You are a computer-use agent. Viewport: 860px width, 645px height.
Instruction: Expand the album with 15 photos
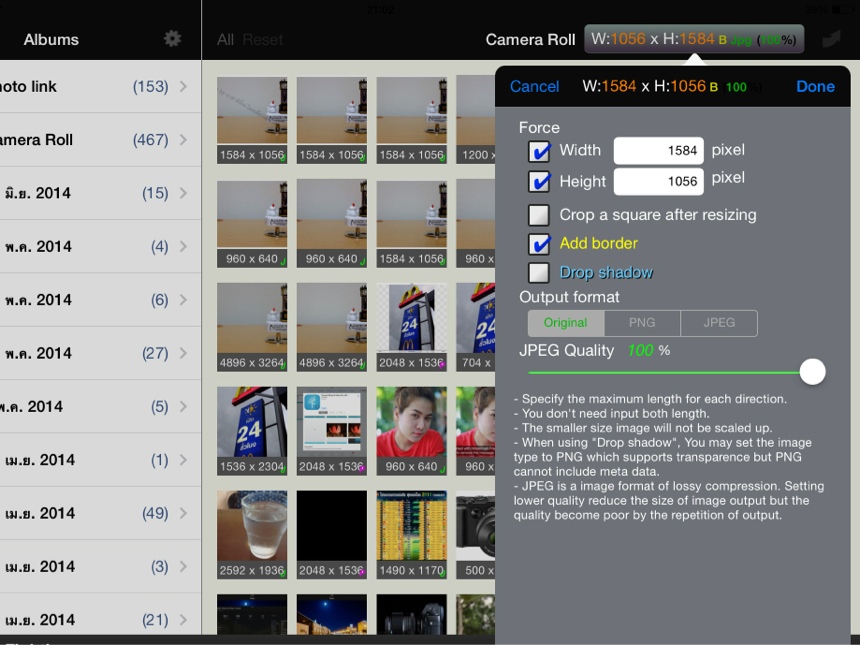coord(100,193)
